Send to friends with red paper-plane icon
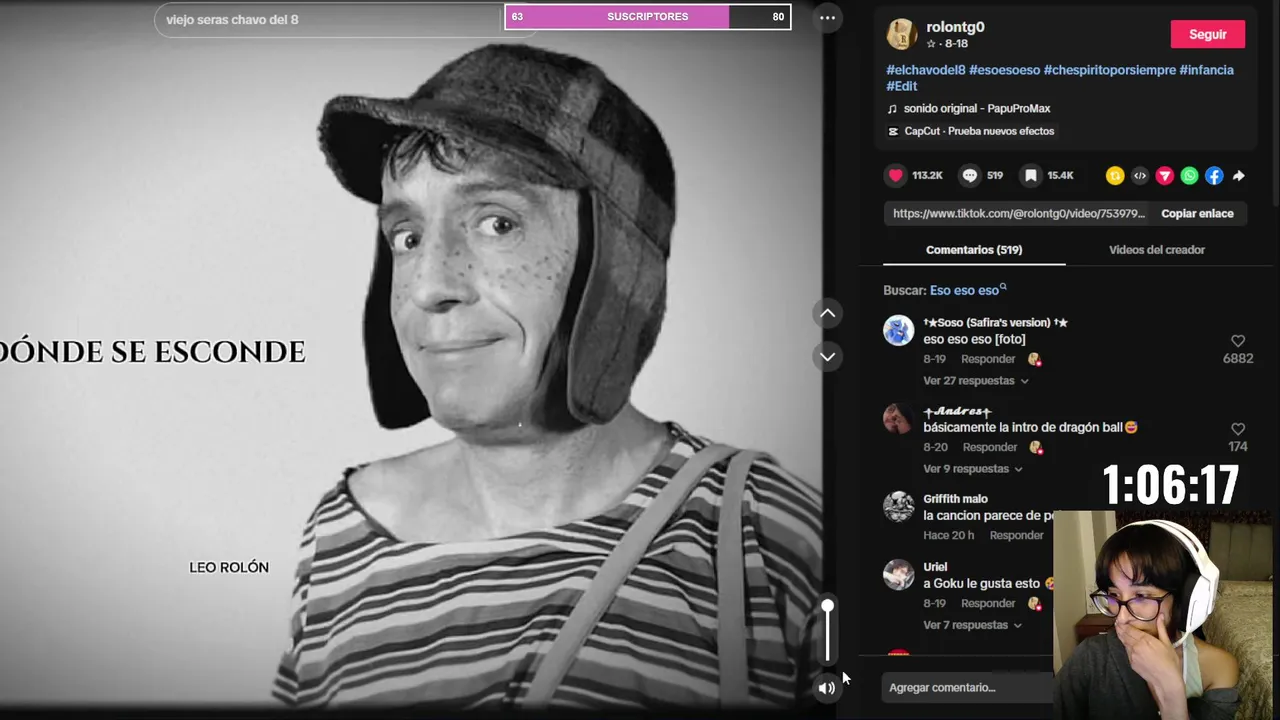This screenshot has width=1280, height=720. tap(1165, 176)
